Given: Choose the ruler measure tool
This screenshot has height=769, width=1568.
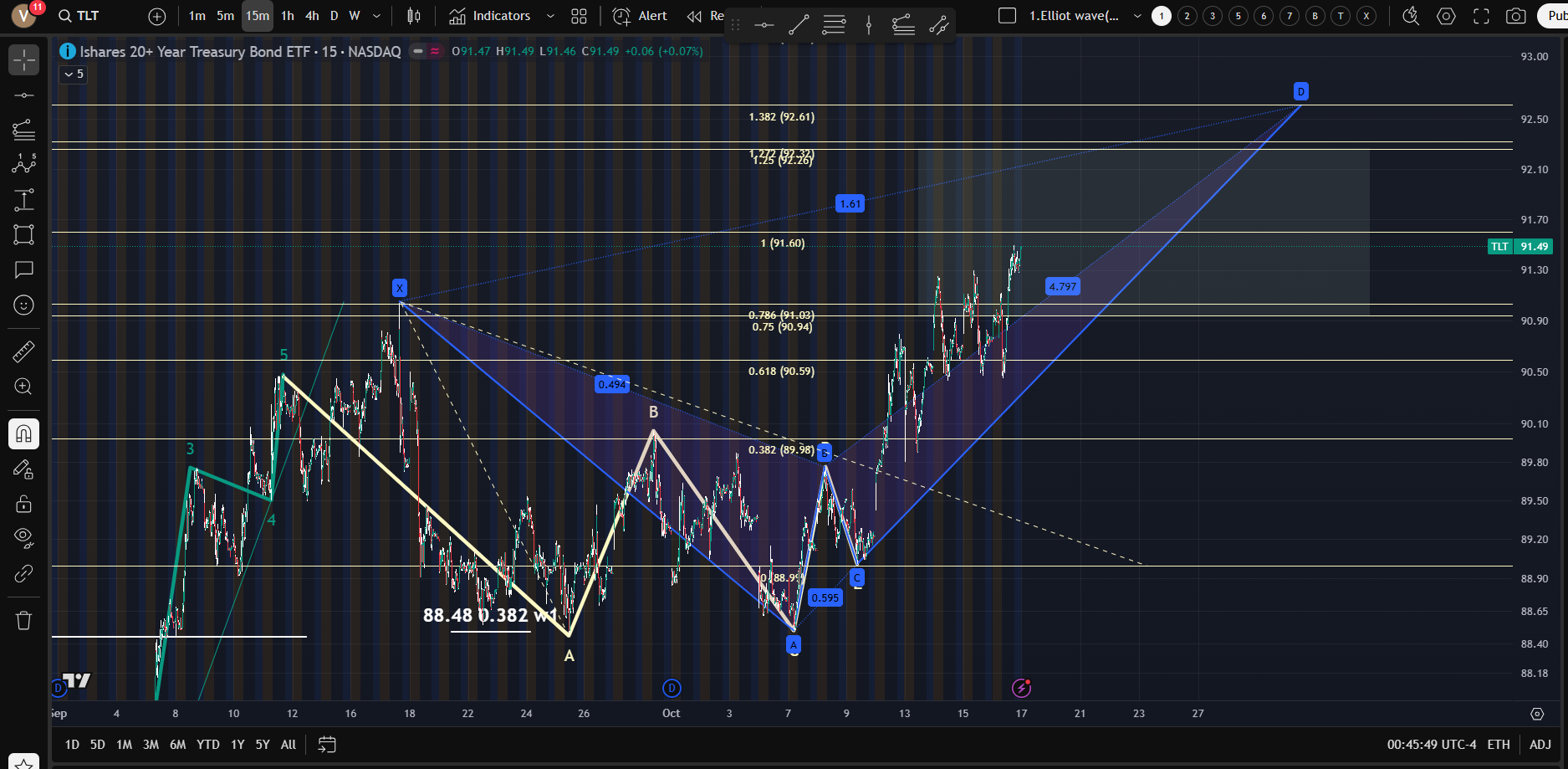Looking at the screenshot, I should pyautogui.click(x=23, y=351).
